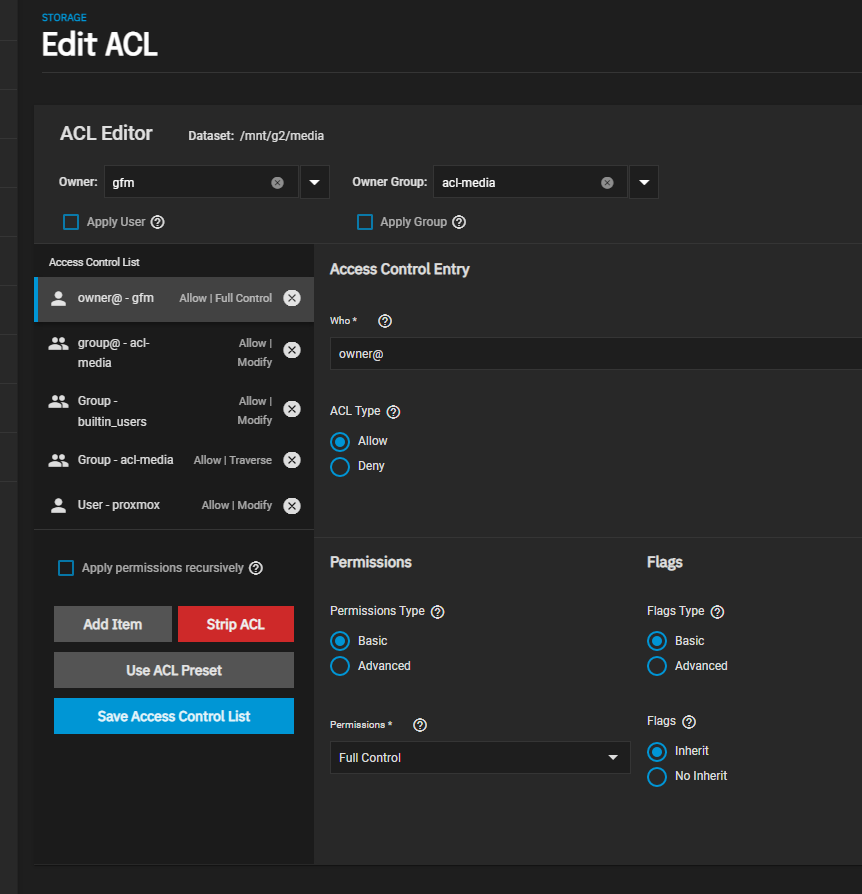Open Use ACL Preset
Viewport: 862px width, 894px height.
point(174,670)
